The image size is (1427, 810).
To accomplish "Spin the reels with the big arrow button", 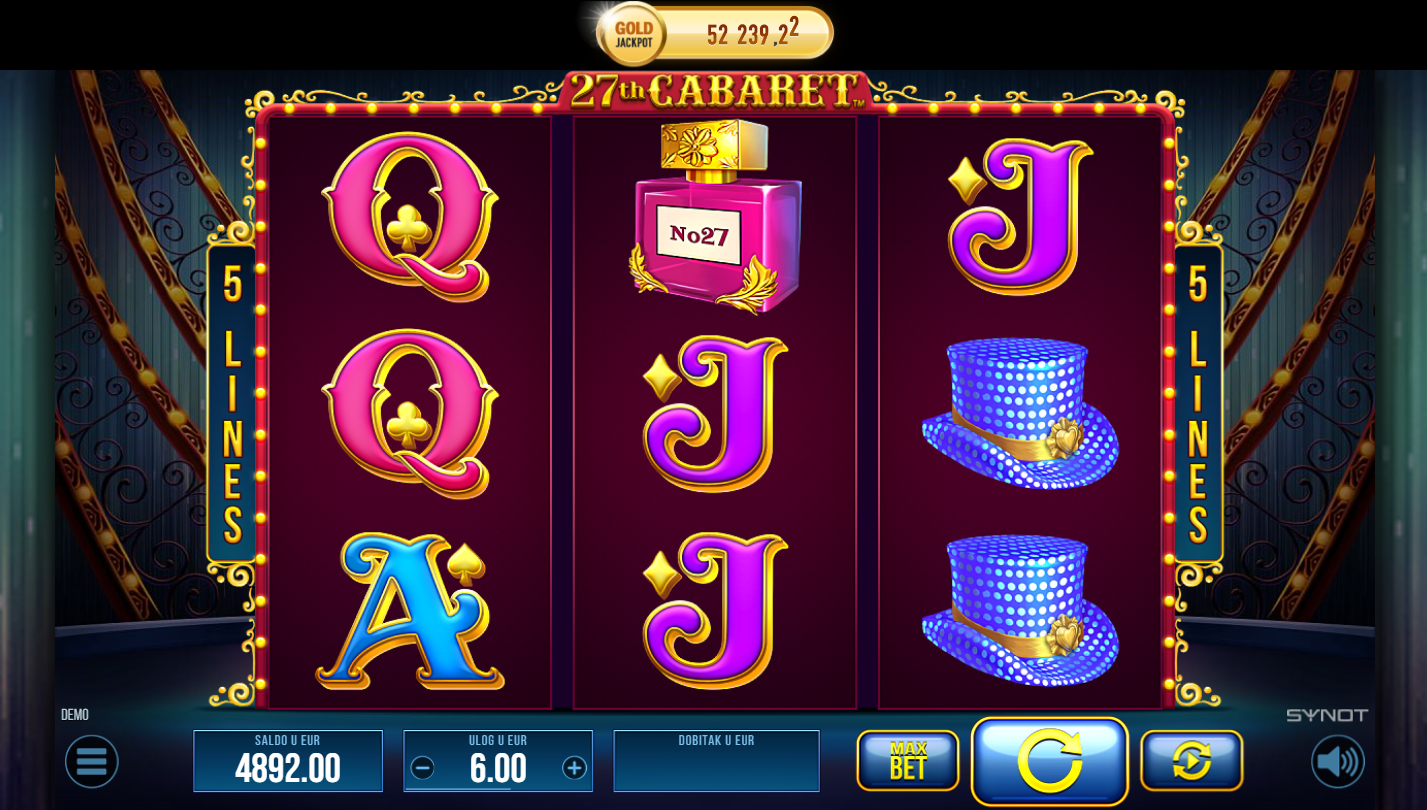I will (1050, 761).
